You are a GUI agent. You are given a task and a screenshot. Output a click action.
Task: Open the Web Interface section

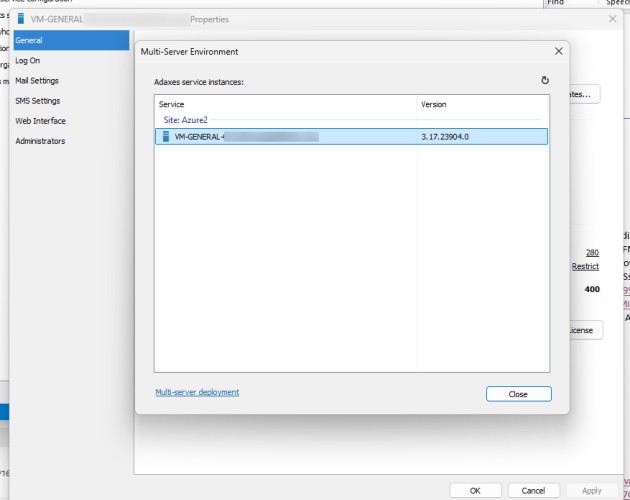pos(40,121)
